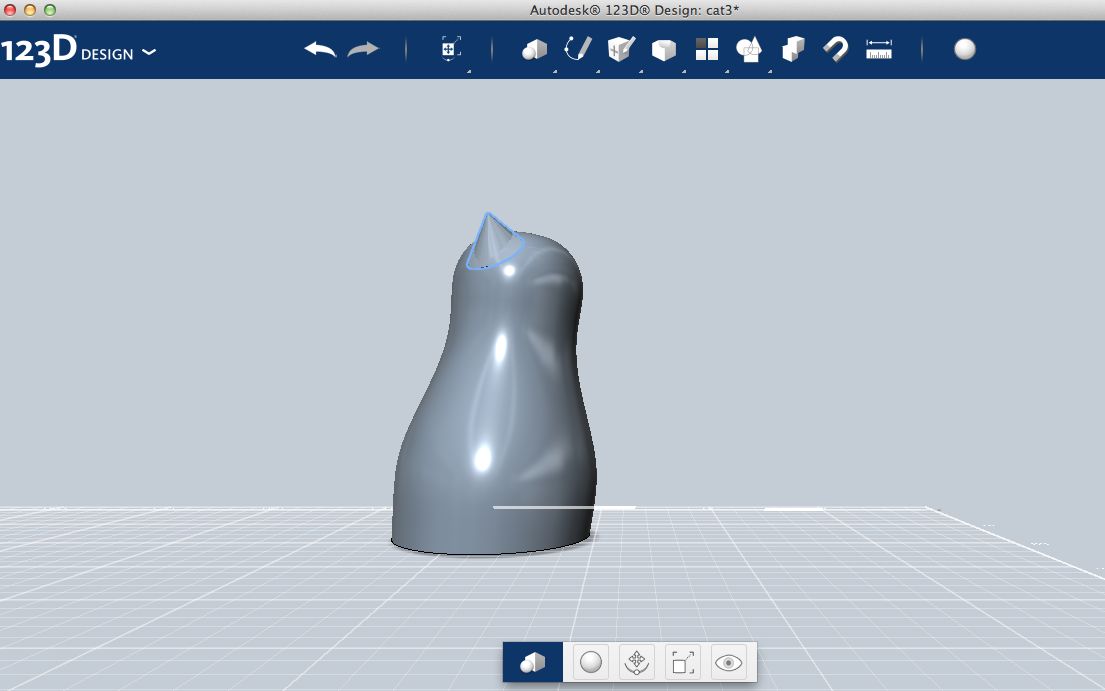Screen dimensions: 1105x691
Task: Open the Pattern tool
Action: tap(707, 49)
